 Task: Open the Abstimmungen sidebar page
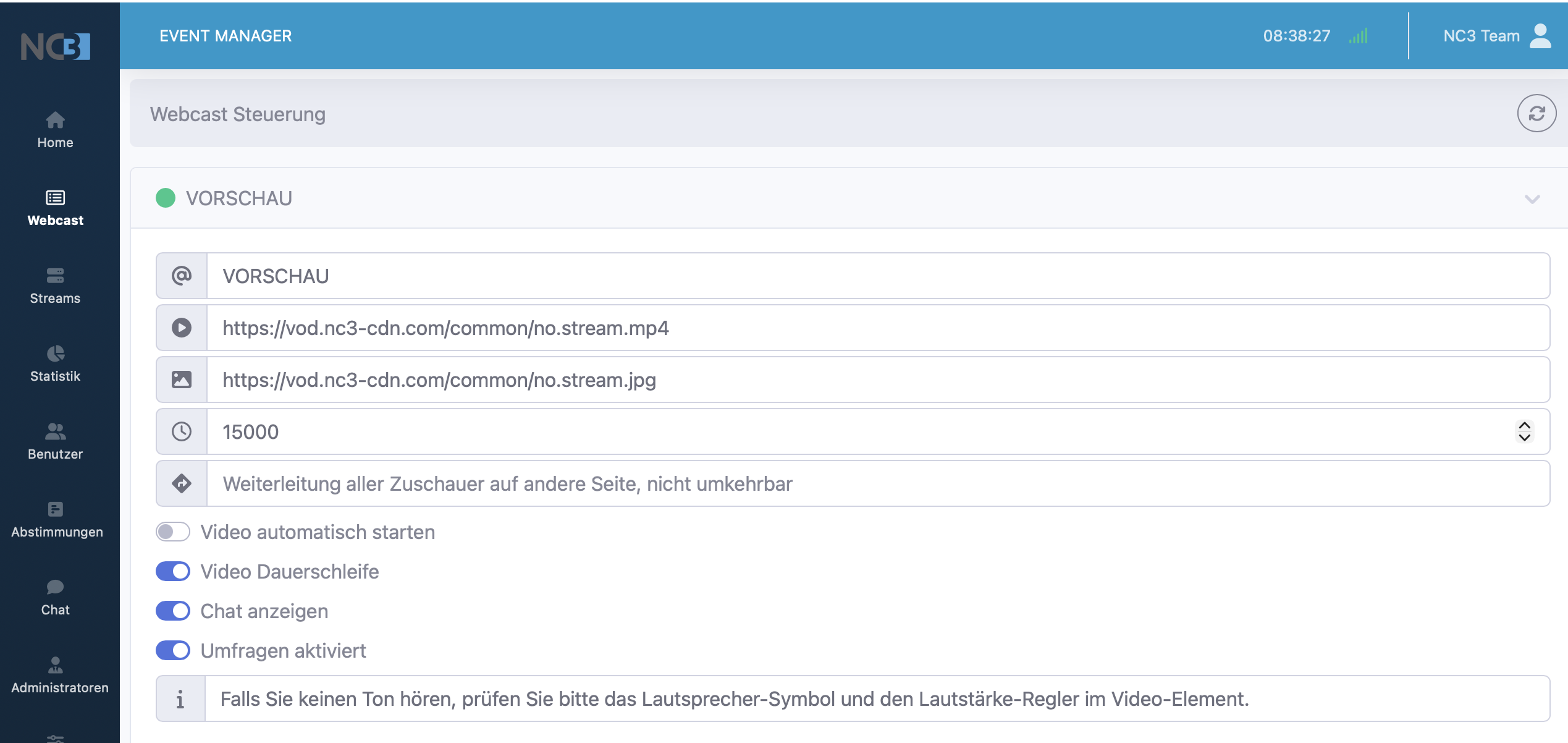(57, 519)
